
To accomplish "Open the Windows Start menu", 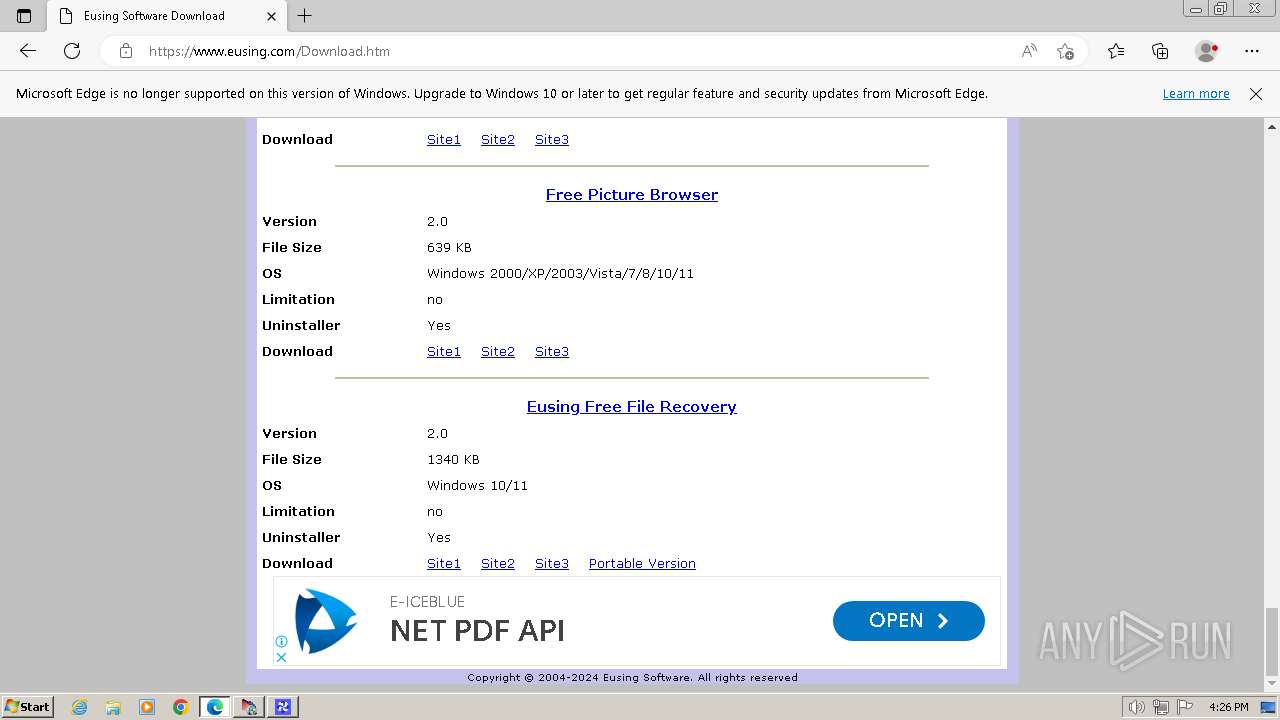I will pos(27,707).
